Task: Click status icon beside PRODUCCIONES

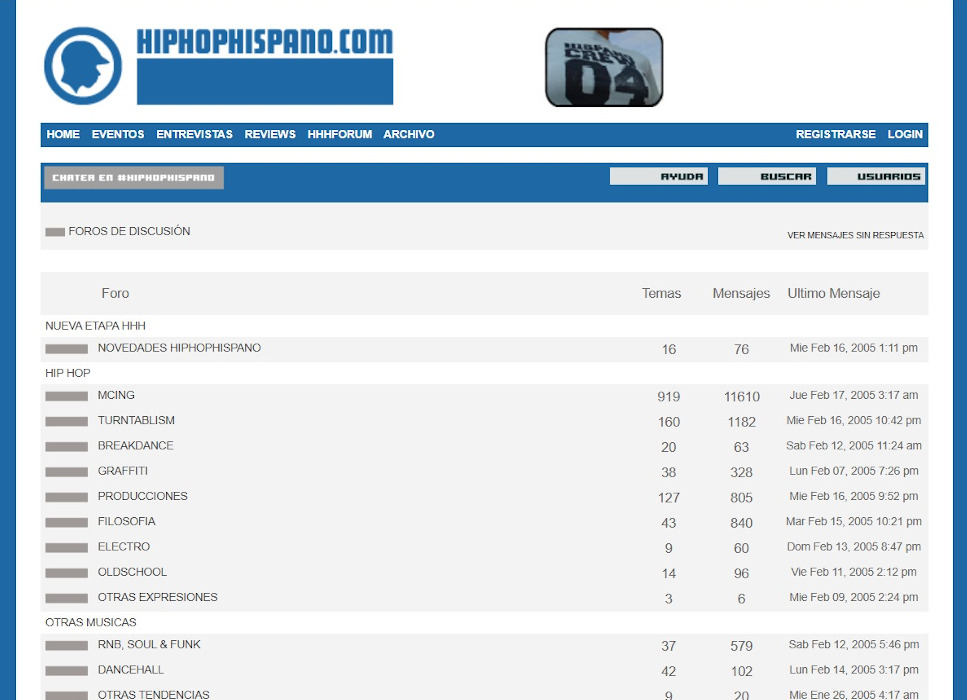Action: pos(67,498)
